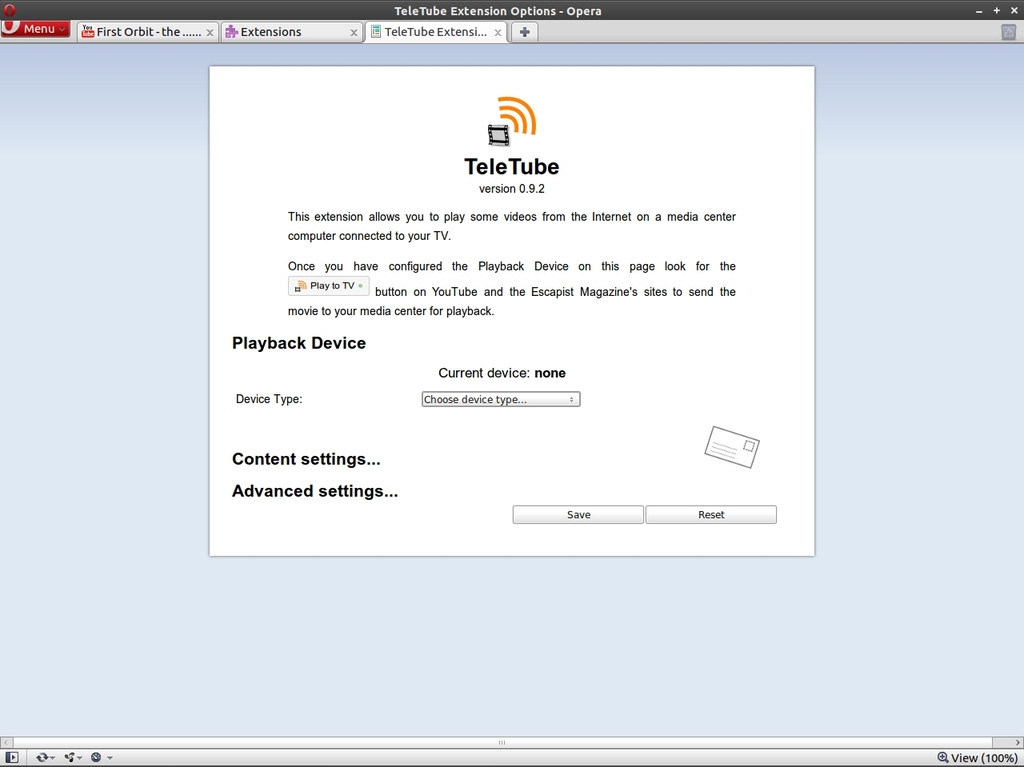The width and height of the screenshot is (1024, 767).
Task: Click the envelope postcard icon
Action: [731, 446]
